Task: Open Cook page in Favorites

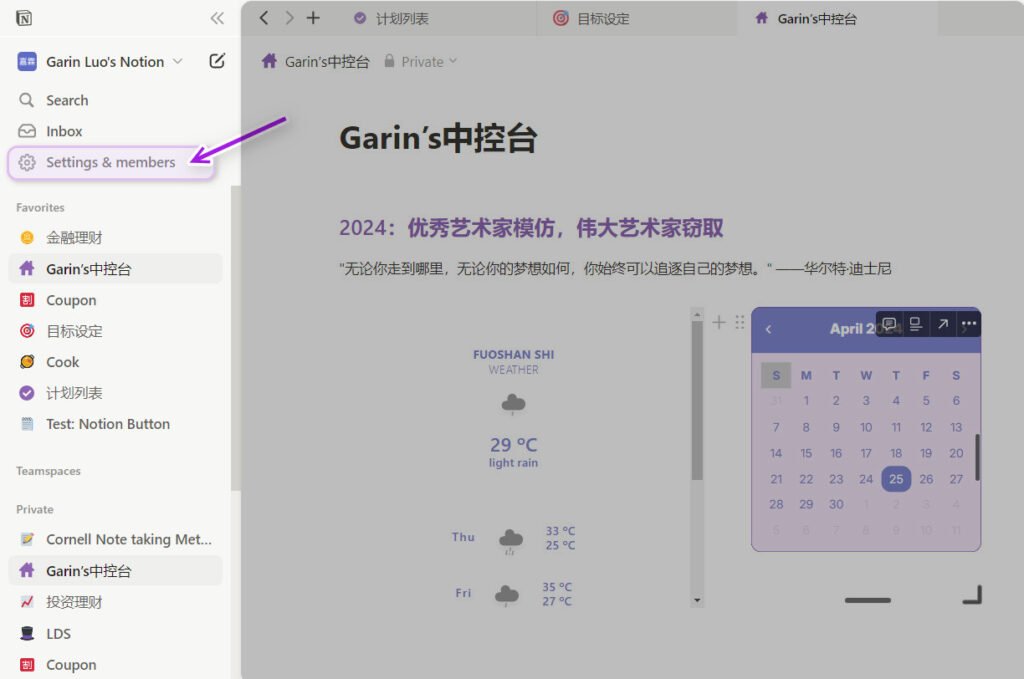Action: coord(116,362)
